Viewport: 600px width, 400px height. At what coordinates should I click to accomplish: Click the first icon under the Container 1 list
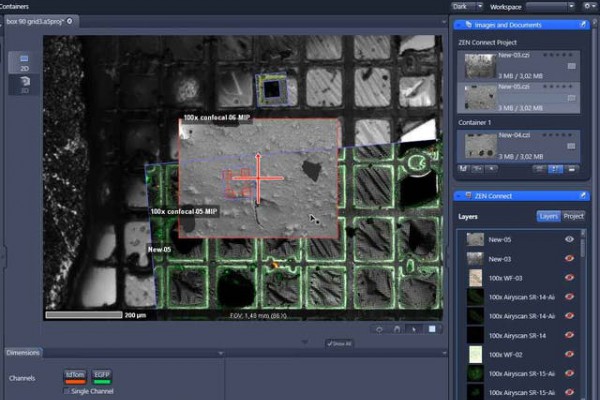coord(463,169)
